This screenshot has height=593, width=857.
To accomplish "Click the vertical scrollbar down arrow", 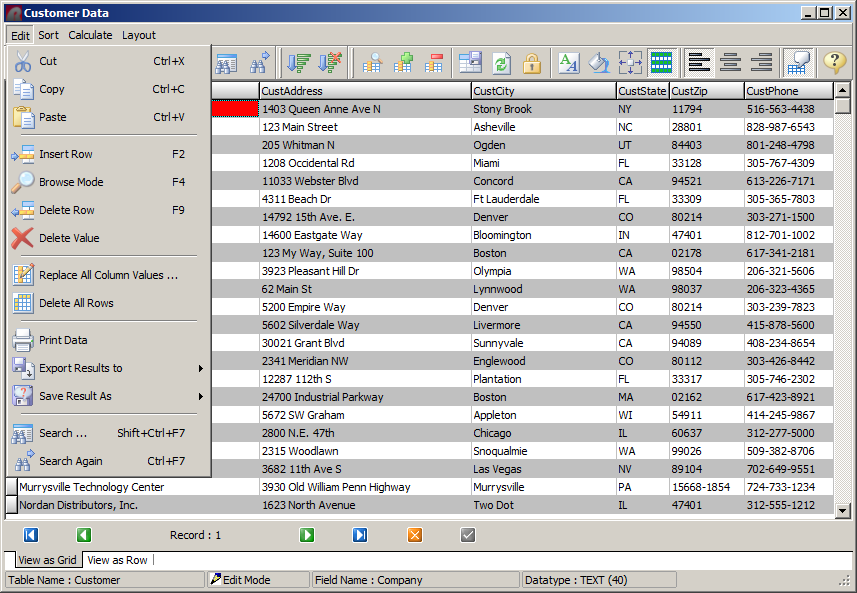I will pos(843,510).
